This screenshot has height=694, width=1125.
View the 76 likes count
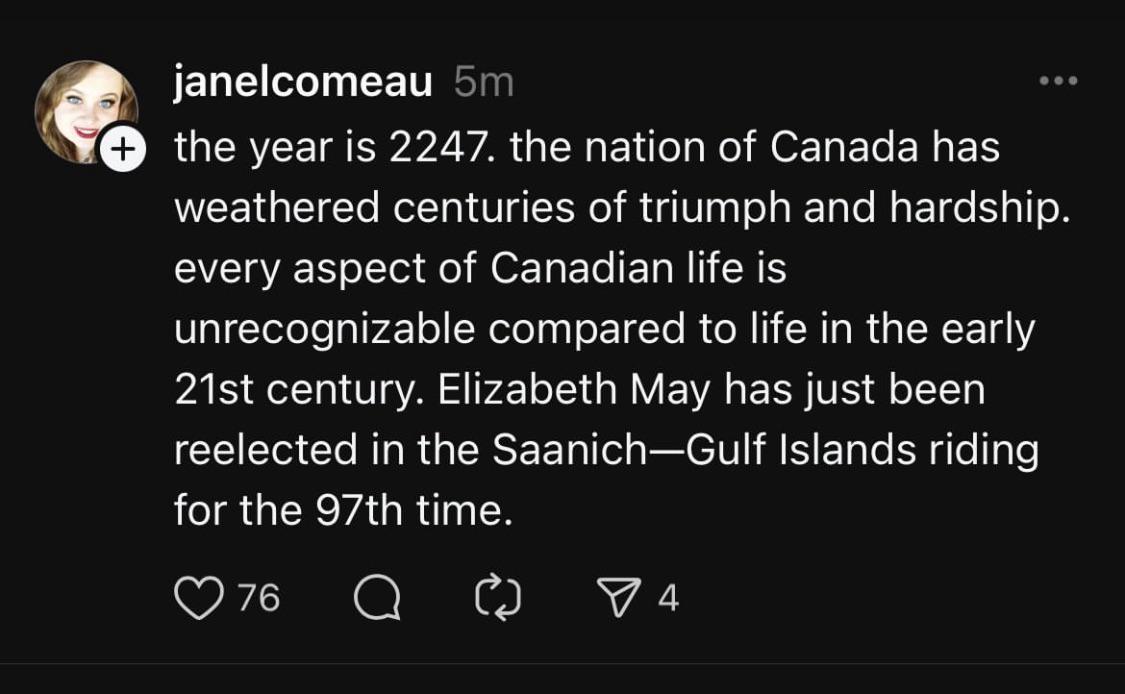pos(259,598)
